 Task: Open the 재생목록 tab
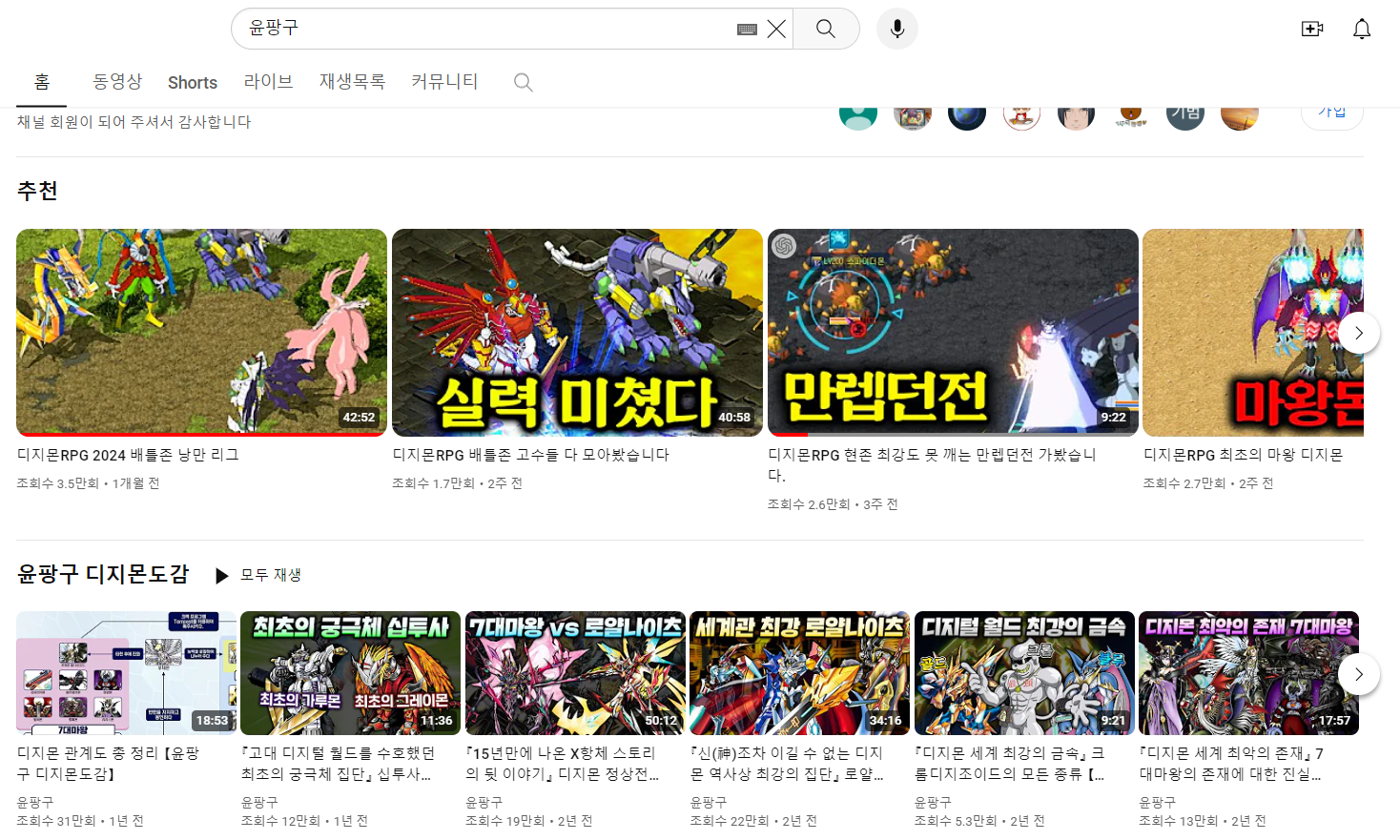click(x=352, y=82)
